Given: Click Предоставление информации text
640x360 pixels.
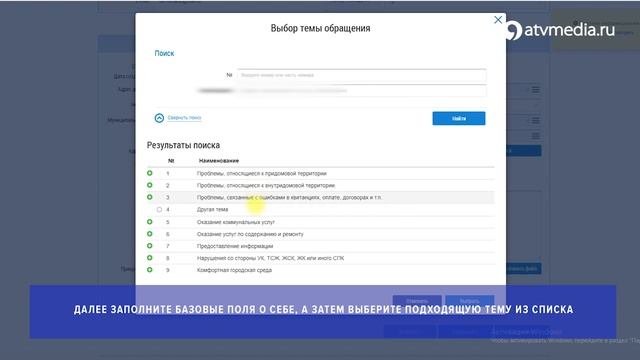Looking at the screenshot, I should 235,246.
